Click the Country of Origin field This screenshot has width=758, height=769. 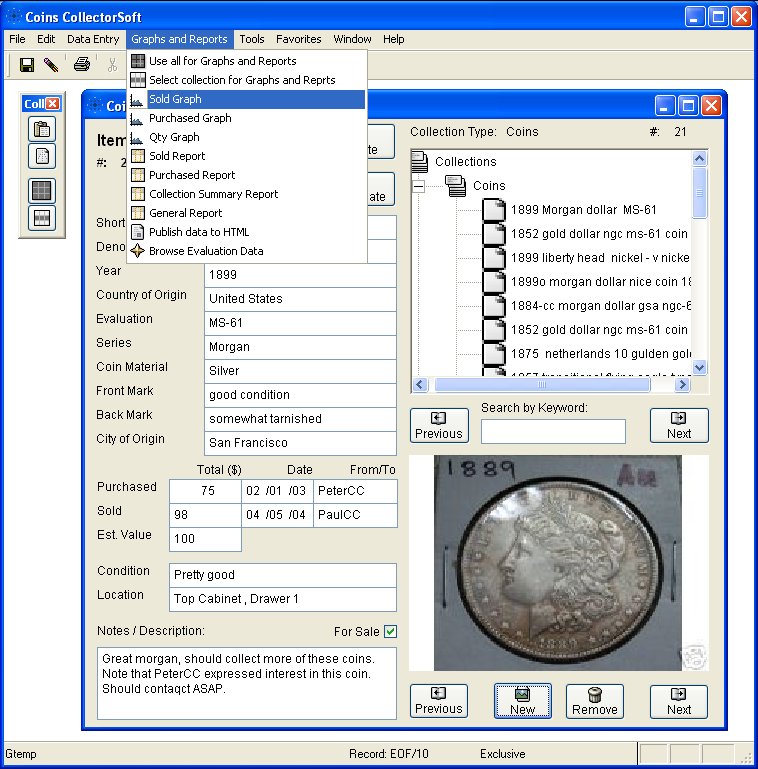(300, 299)
